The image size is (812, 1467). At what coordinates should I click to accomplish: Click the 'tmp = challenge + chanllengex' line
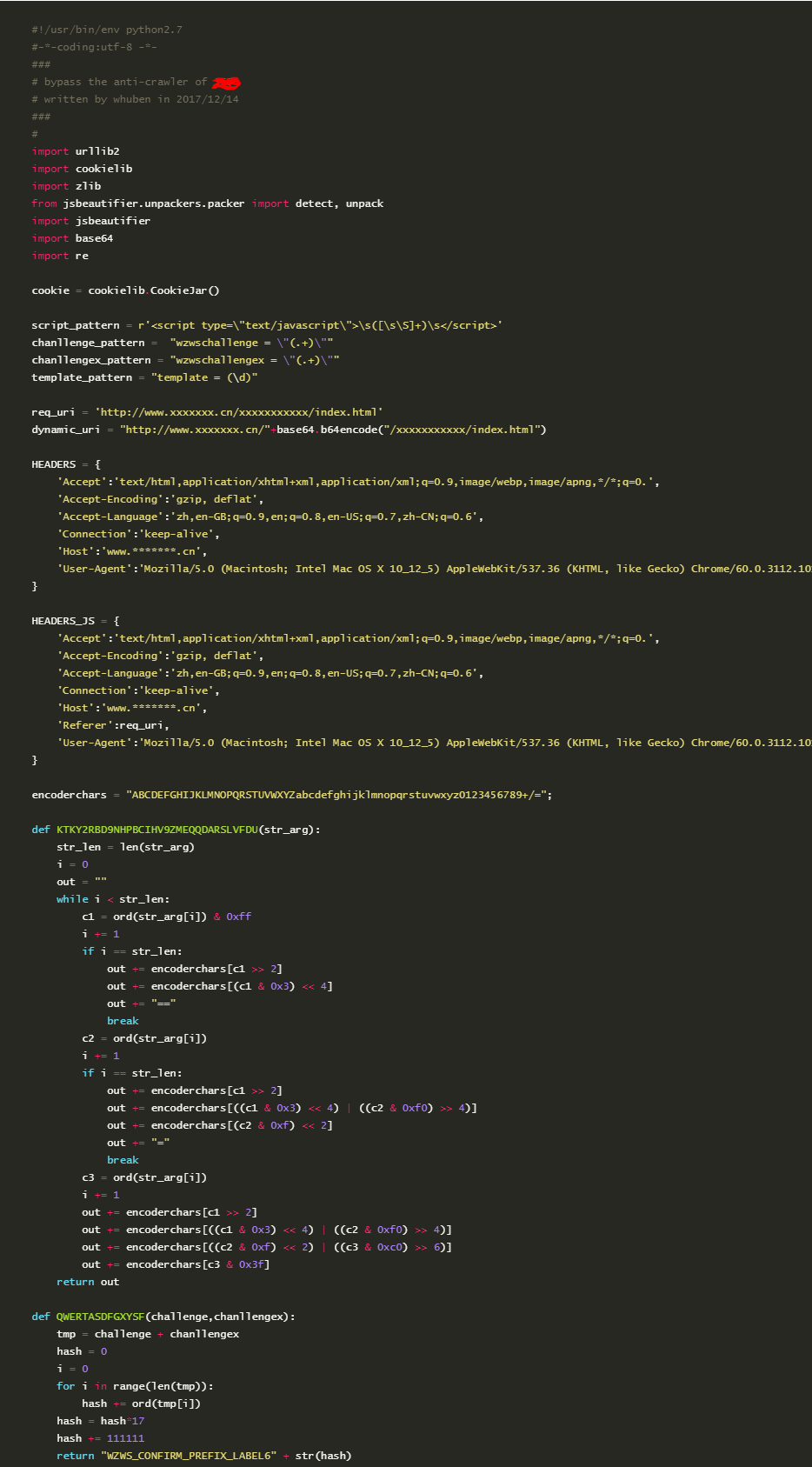tap(148, 1334)
